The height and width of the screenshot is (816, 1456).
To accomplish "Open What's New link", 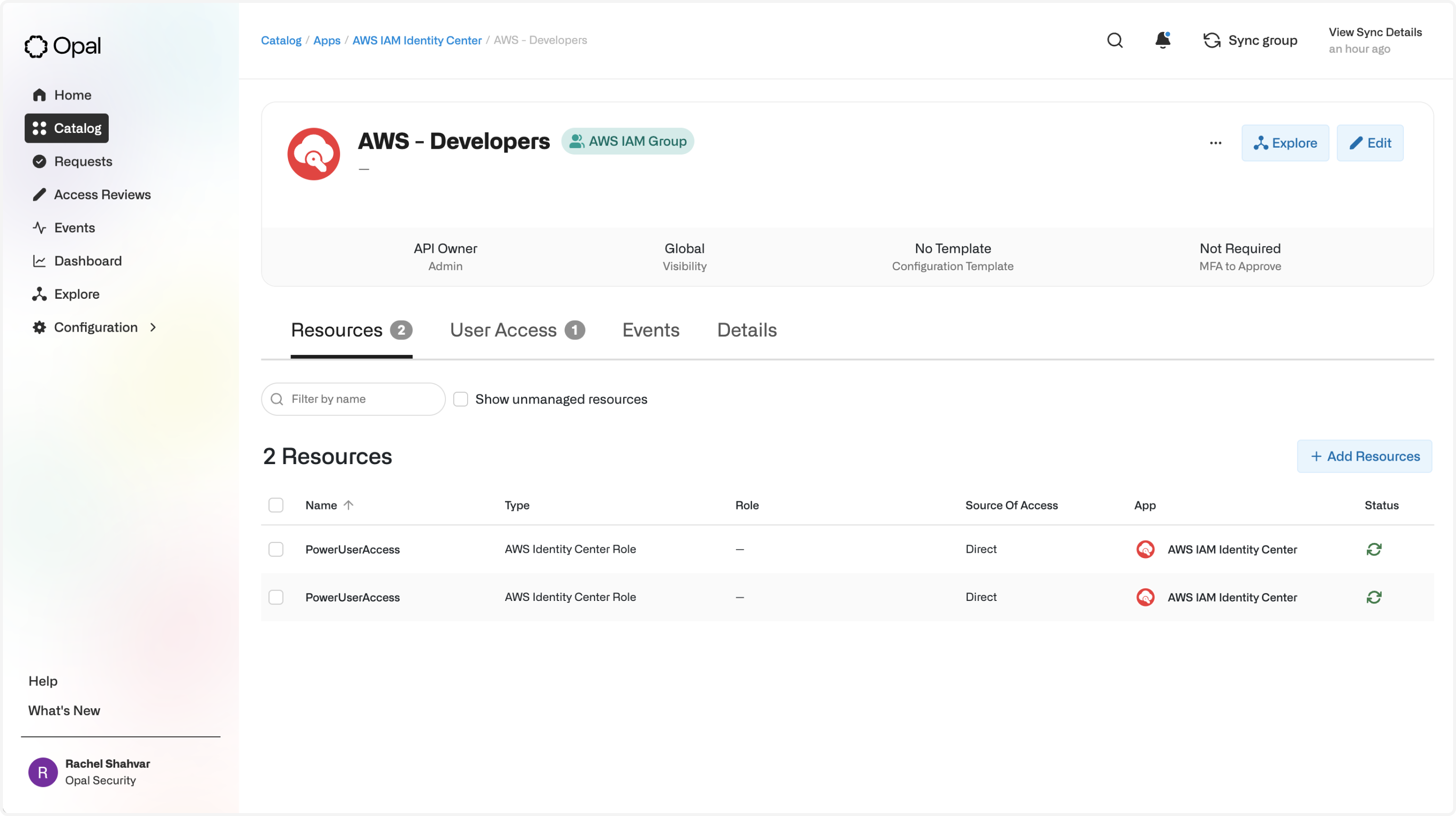I will point(64,710).
